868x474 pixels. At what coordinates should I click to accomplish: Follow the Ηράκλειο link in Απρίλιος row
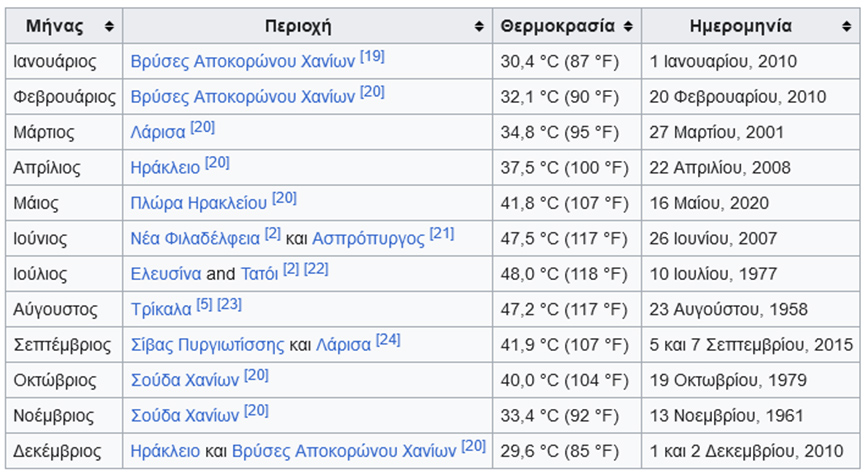[x=165, y=167]
